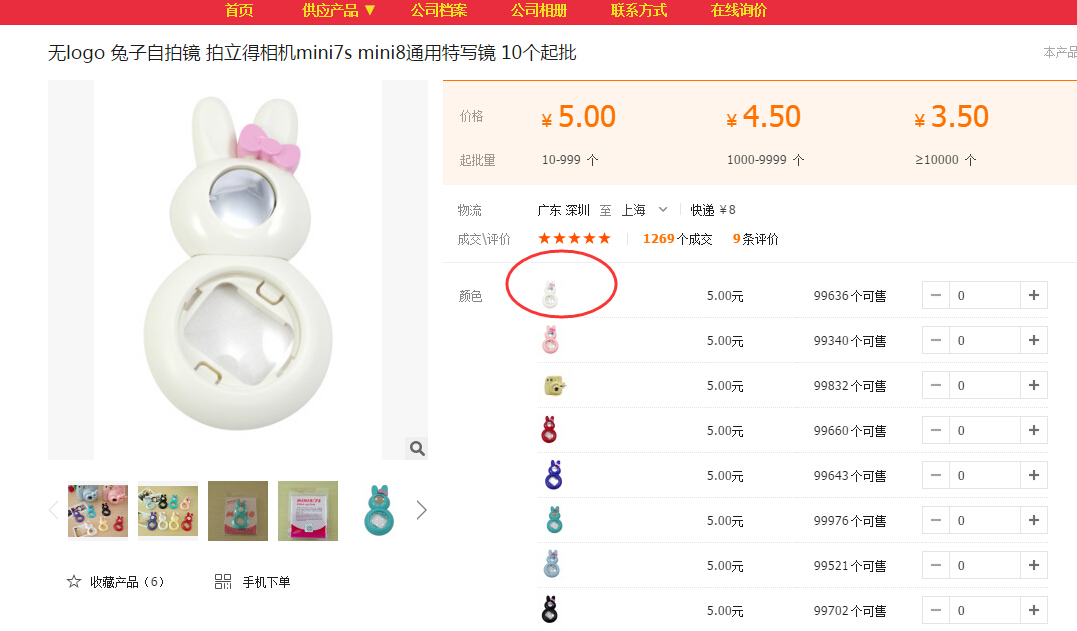Open the 在线询价 page

click(x=738, y=10)
